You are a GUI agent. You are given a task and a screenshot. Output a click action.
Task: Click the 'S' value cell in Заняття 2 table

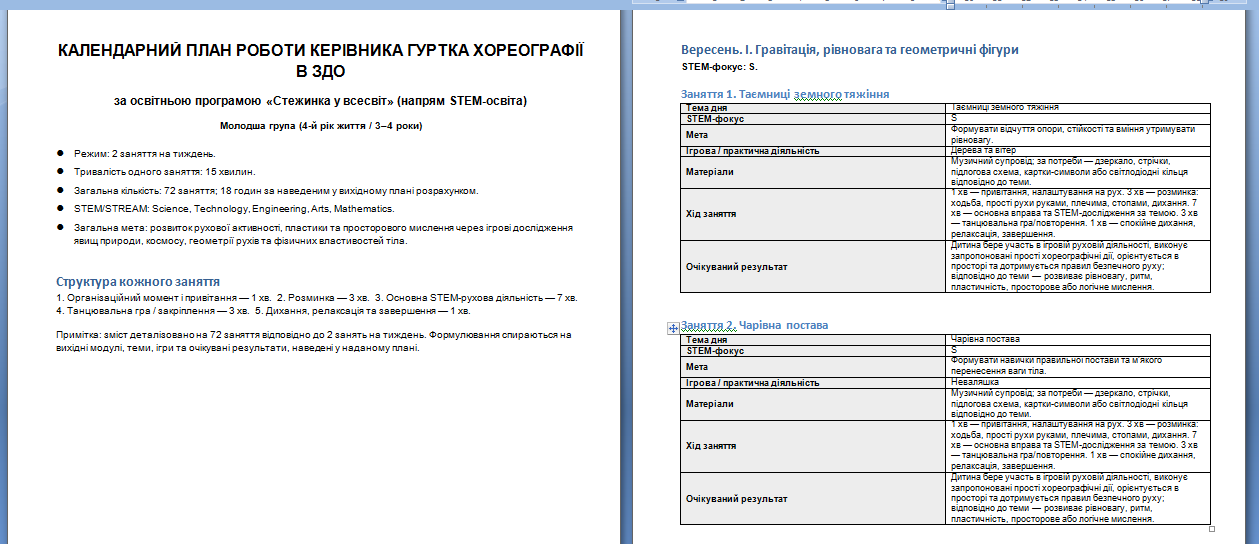tap(1078, 350)
